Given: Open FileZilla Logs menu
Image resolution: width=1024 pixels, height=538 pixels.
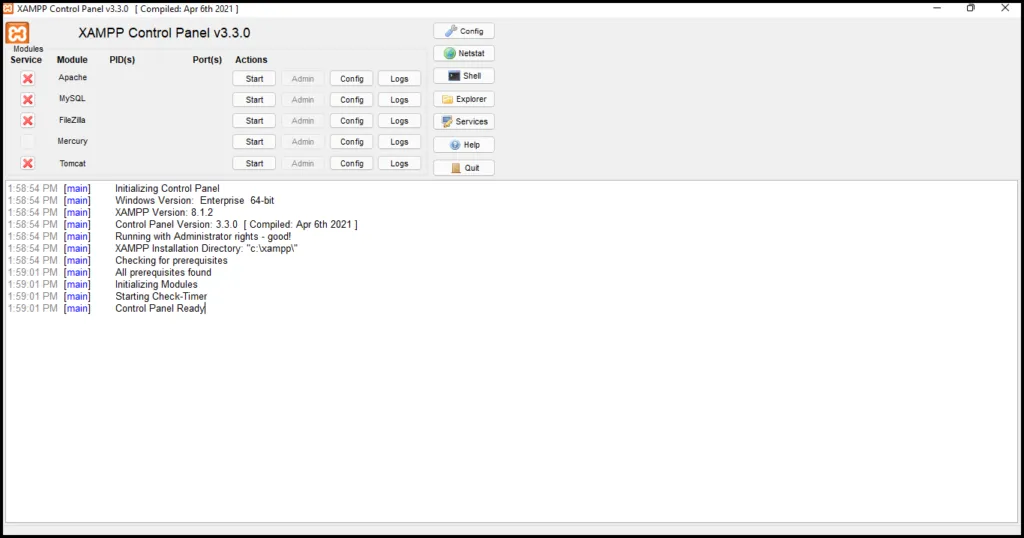Looking at the screenshot, I should pos(399,120).
